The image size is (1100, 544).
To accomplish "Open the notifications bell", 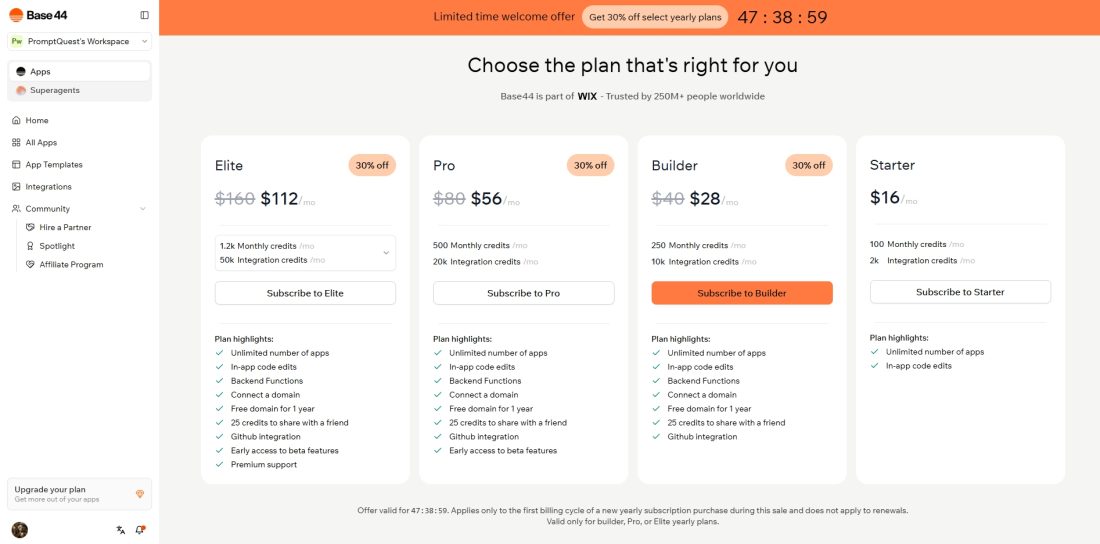I will [x=140, y=530].
